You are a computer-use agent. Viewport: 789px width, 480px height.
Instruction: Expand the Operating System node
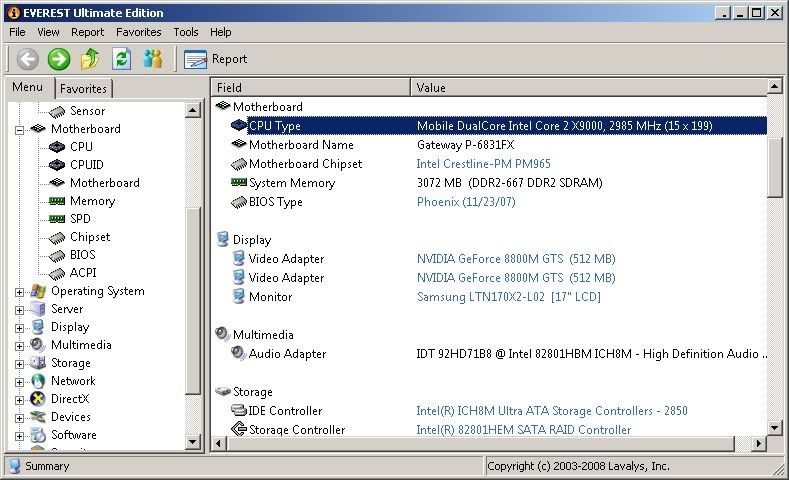pyautogui.click(x=19, y=292)
